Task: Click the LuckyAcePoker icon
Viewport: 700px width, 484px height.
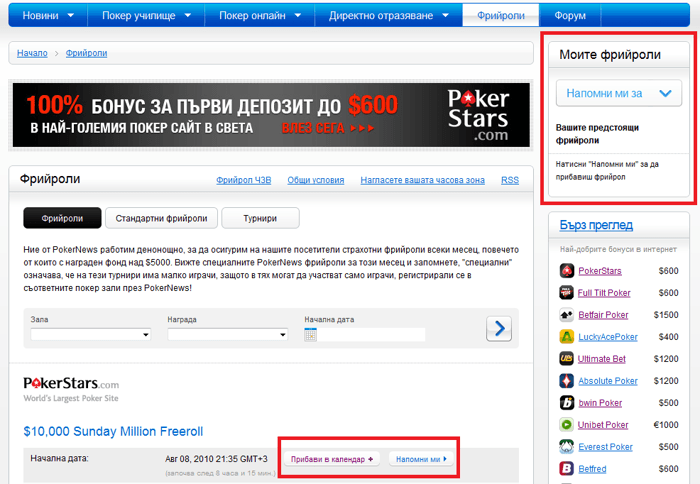Action: pos(567,337)
